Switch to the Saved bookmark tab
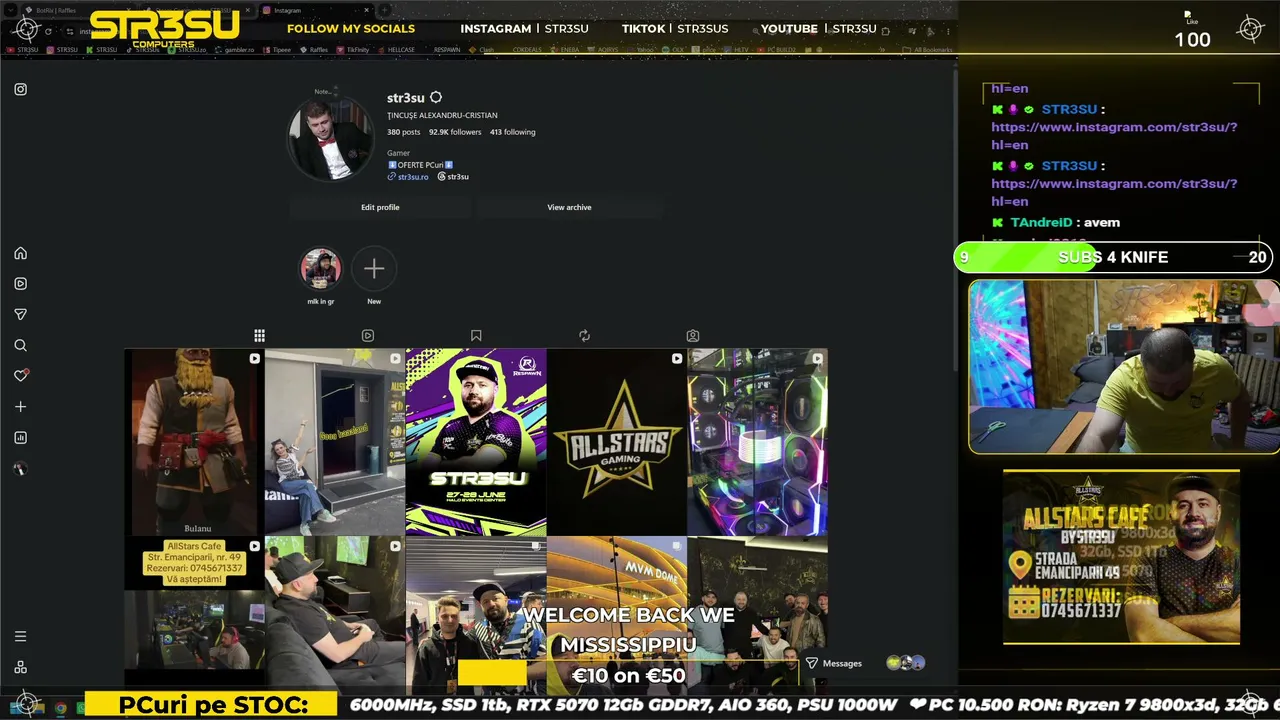The width and height of the screenshot is (1280, 720). tap(476, 336)
